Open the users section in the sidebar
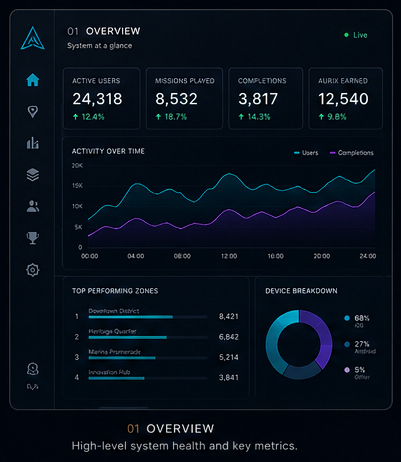The width and height of the screenshot is (401, 462). click(33, 206)
